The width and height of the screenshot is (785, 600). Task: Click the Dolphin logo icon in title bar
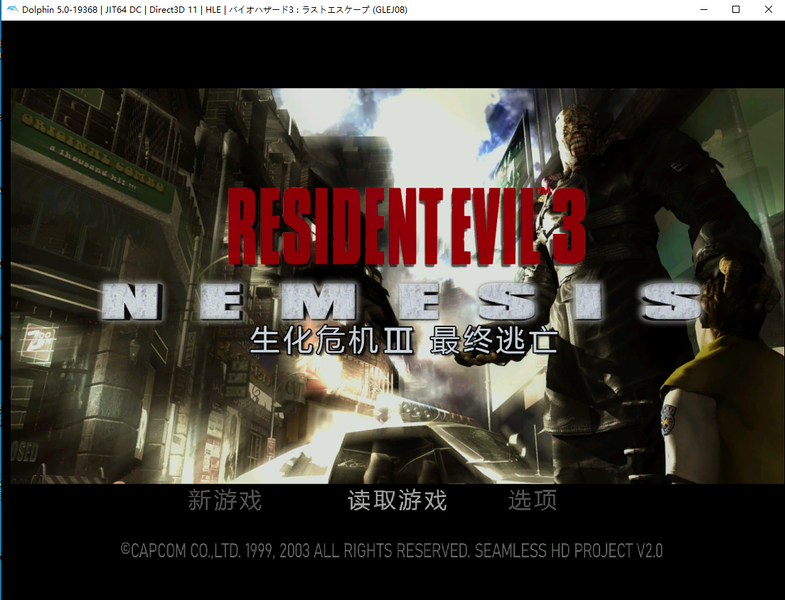tap(13, 10)
